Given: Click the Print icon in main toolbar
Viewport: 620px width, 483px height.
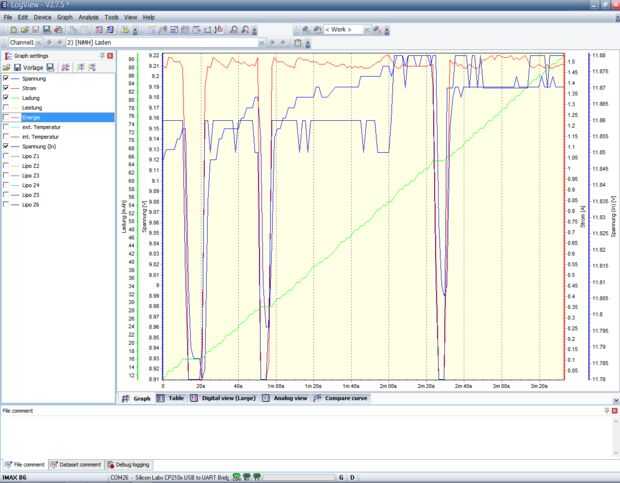Looking at the screenshot, I should click(x=59, y=30).
